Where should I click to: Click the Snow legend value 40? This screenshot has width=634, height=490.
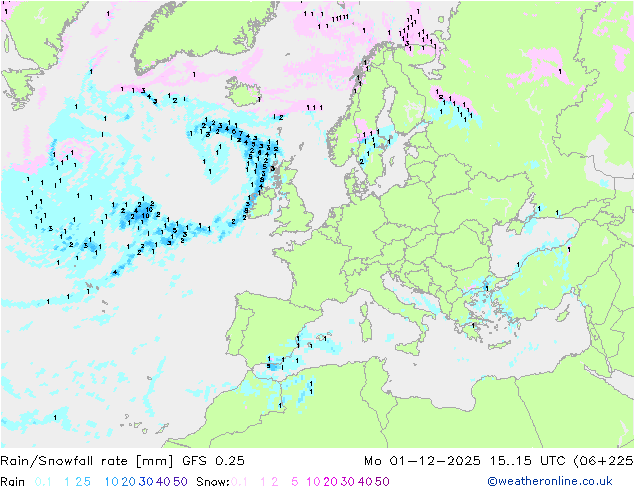coord(364,482)
